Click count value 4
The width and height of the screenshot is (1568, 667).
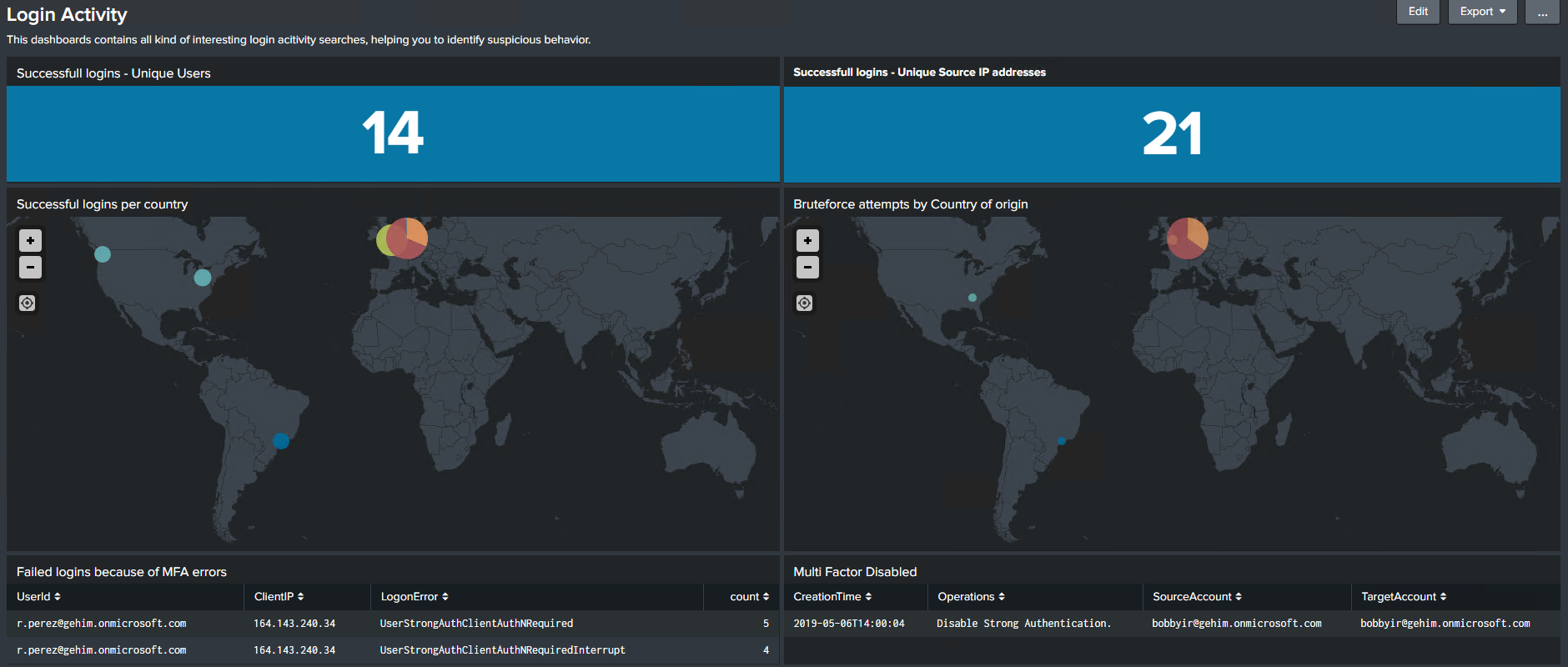click(766, 650)
